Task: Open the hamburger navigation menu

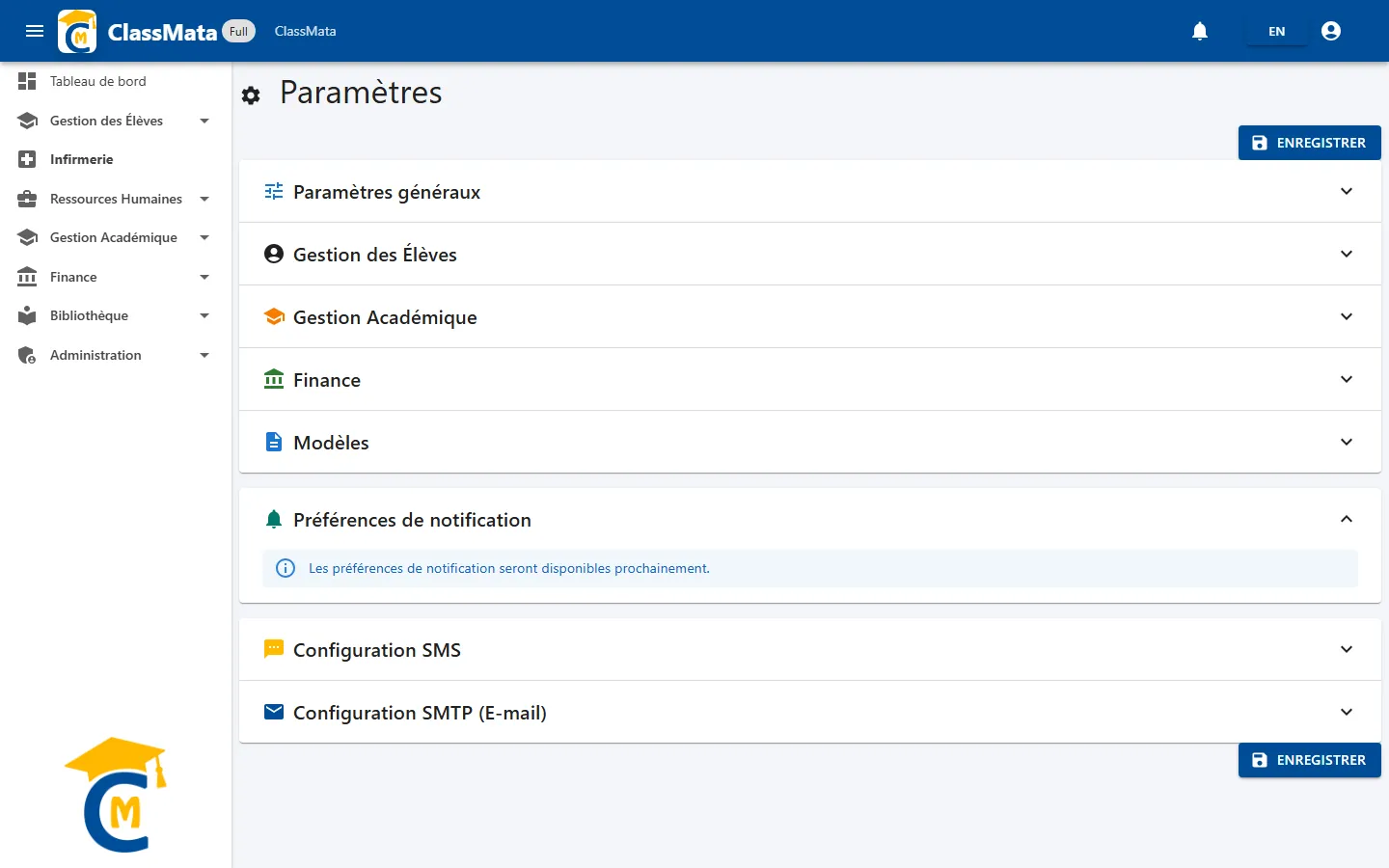Action: point(35,31)
